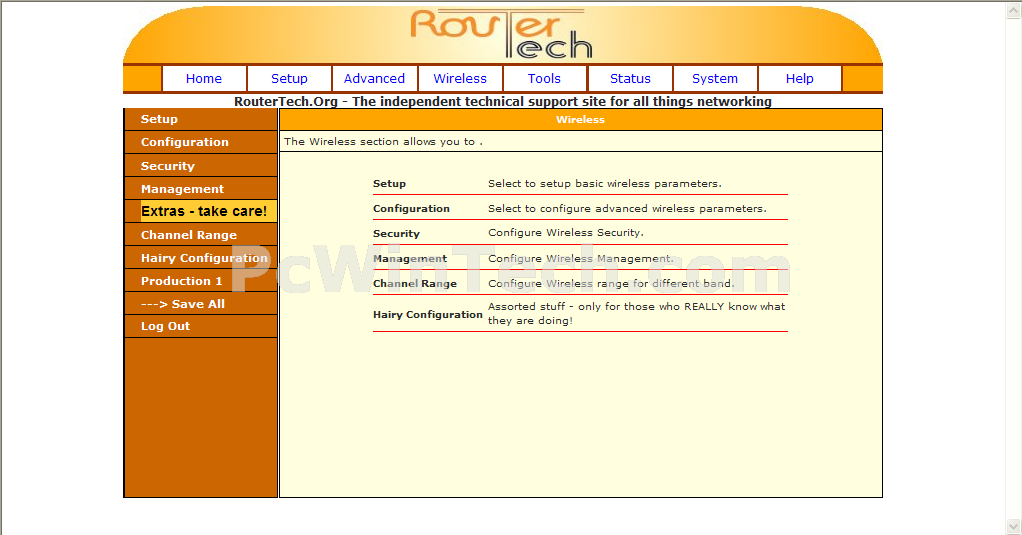Viewport: 1022px width, 535px height.
Task: Click 'Select to setup basic wireless parameters.' text
Action: tap(605, 184)
